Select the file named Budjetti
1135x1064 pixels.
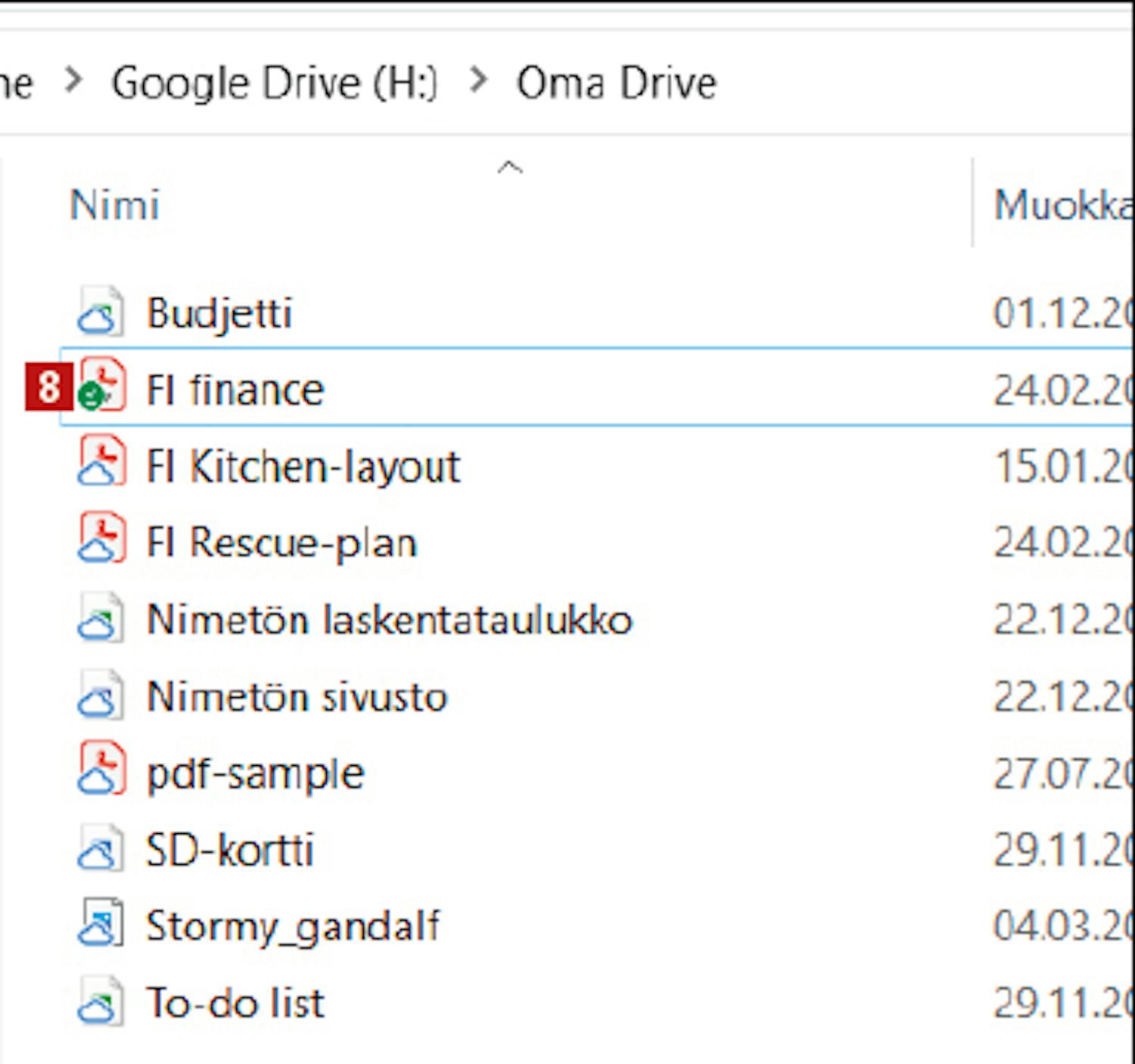pyautogui.click(x=219, y=313)
